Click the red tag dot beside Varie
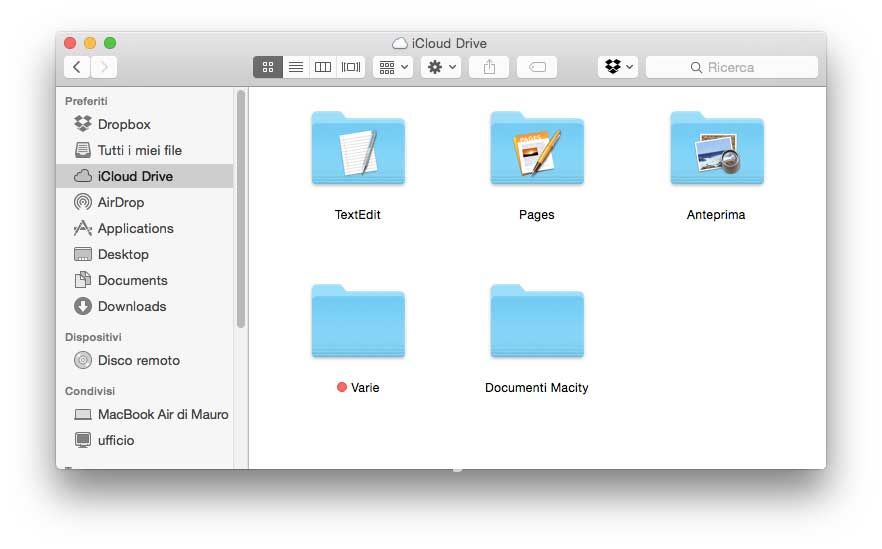 coord(341,387)
